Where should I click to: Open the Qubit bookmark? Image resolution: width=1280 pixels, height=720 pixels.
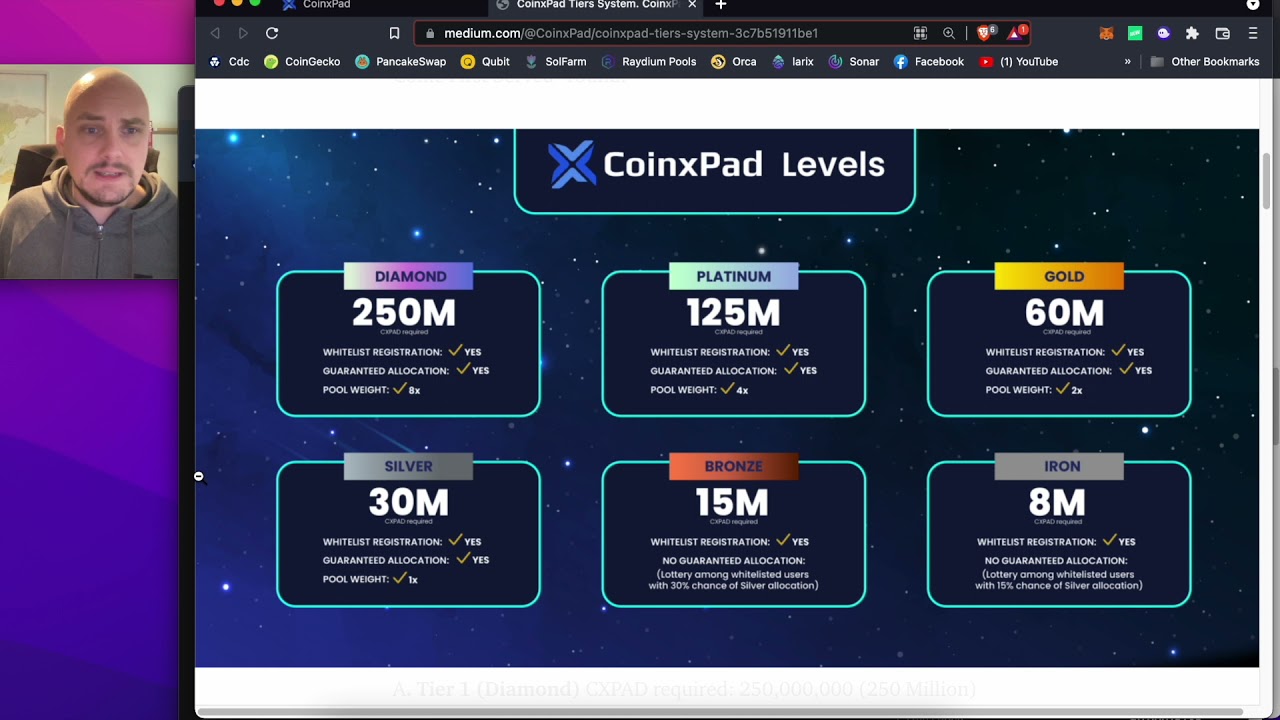[x=485, y=62]
